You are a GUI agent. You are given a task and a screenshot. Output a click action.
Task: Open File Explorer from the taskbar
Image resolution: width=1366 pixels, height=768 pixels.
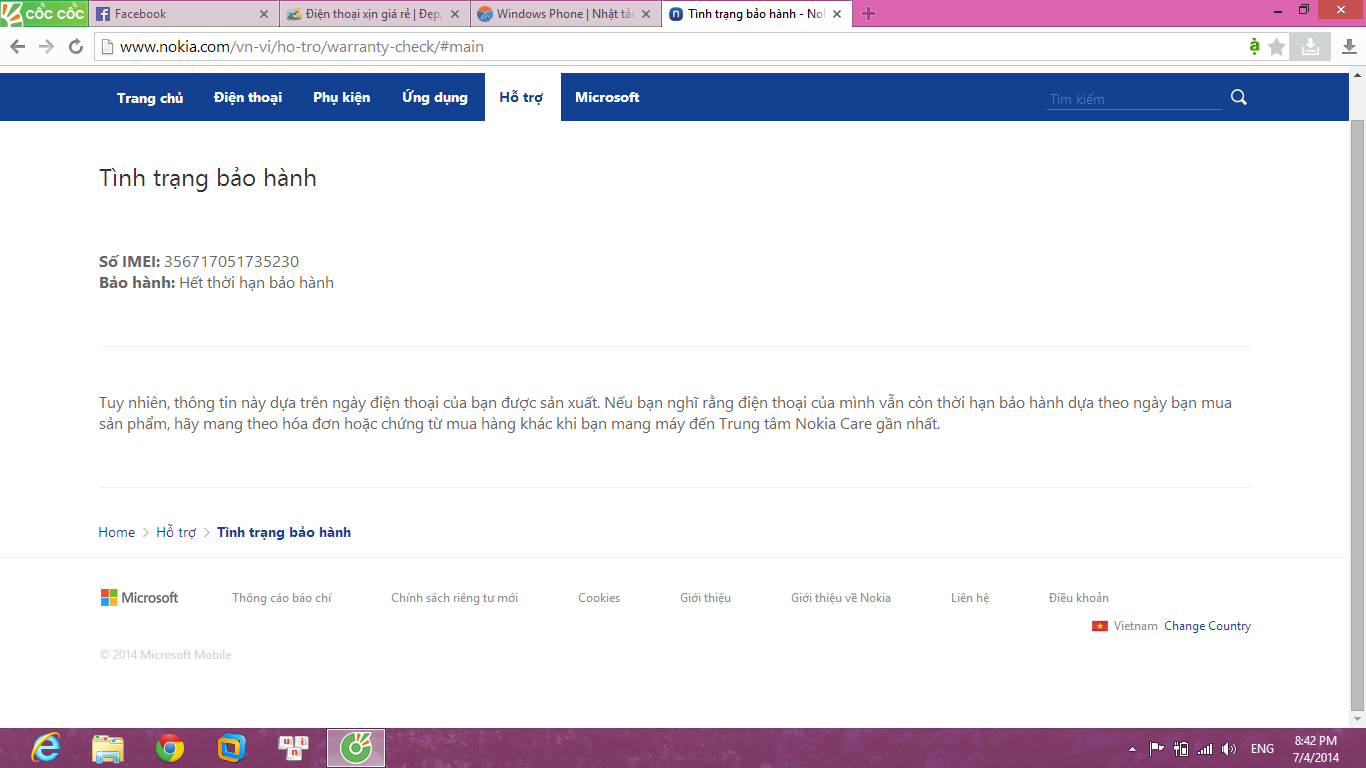108,748
